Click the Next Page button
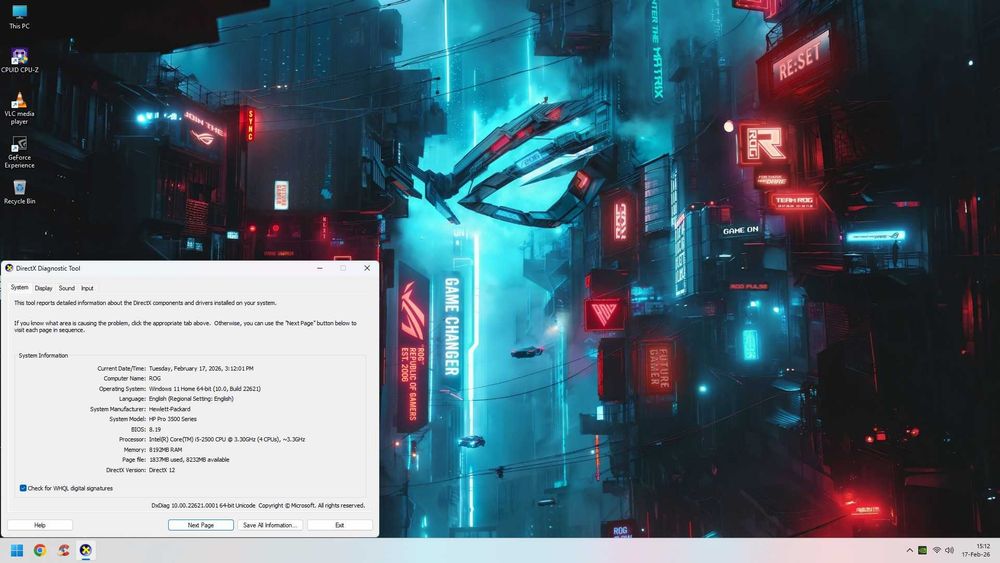The height and width of the screenshot is (563, 1000). coord(201,525)
